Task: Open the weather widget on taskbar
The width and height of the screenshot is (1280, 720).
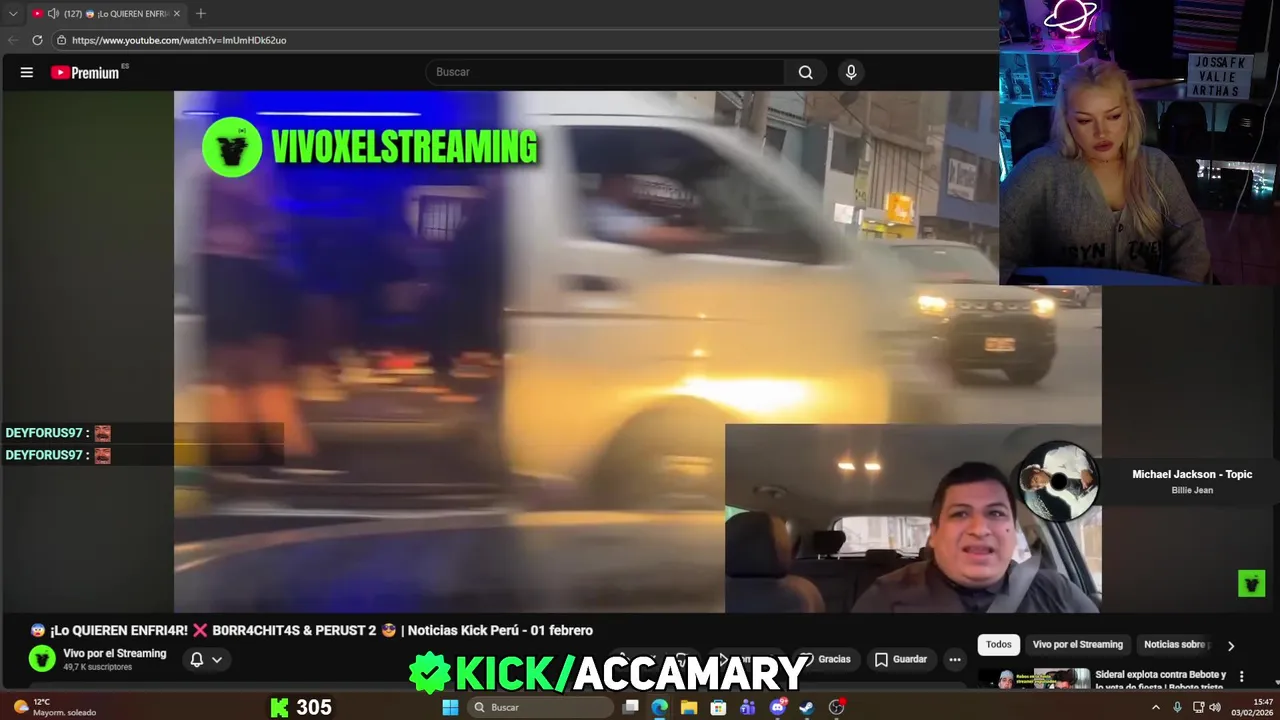Action: point(55,707)
